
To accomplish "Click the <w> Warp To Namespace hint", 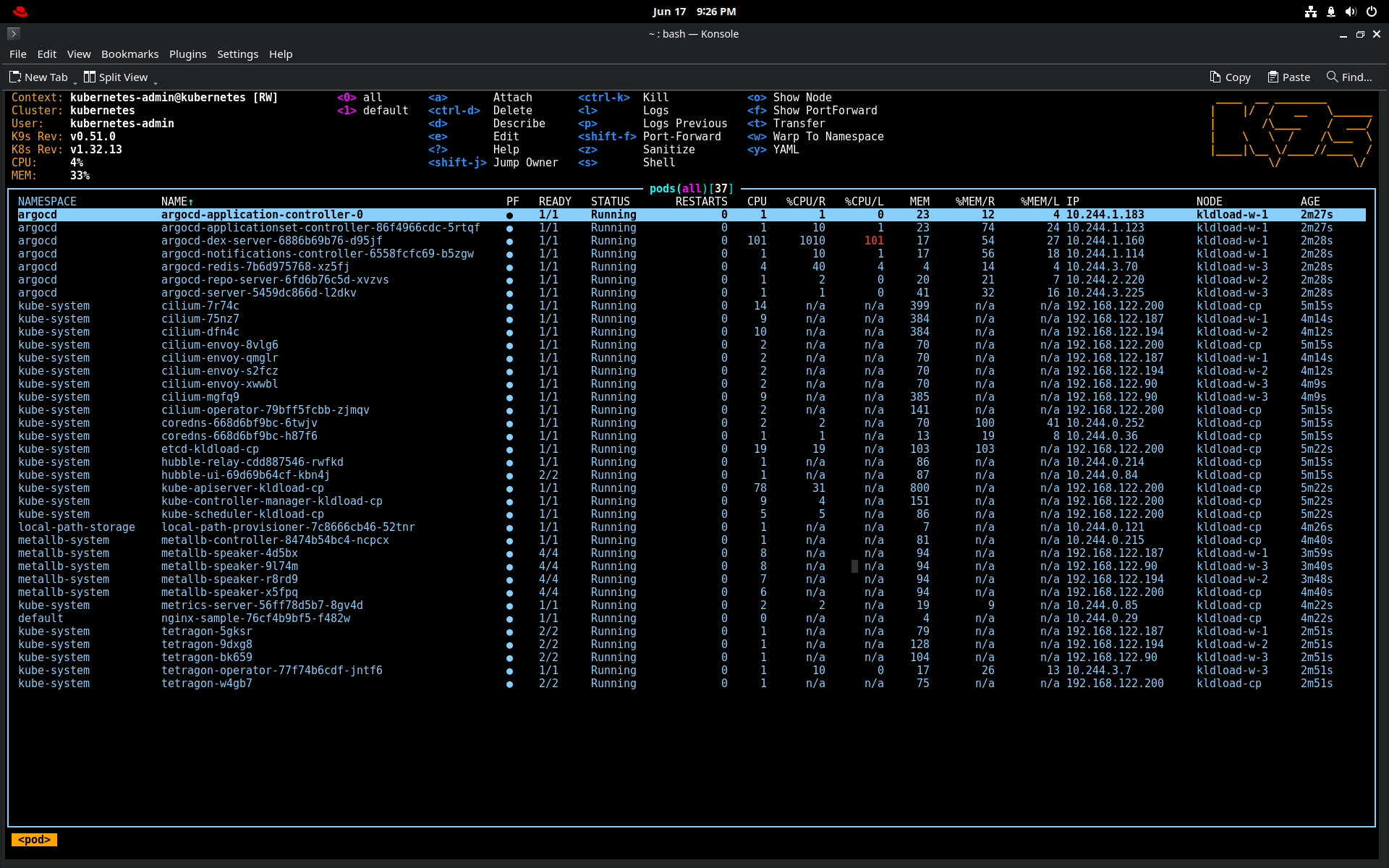I will click(815, 137).
